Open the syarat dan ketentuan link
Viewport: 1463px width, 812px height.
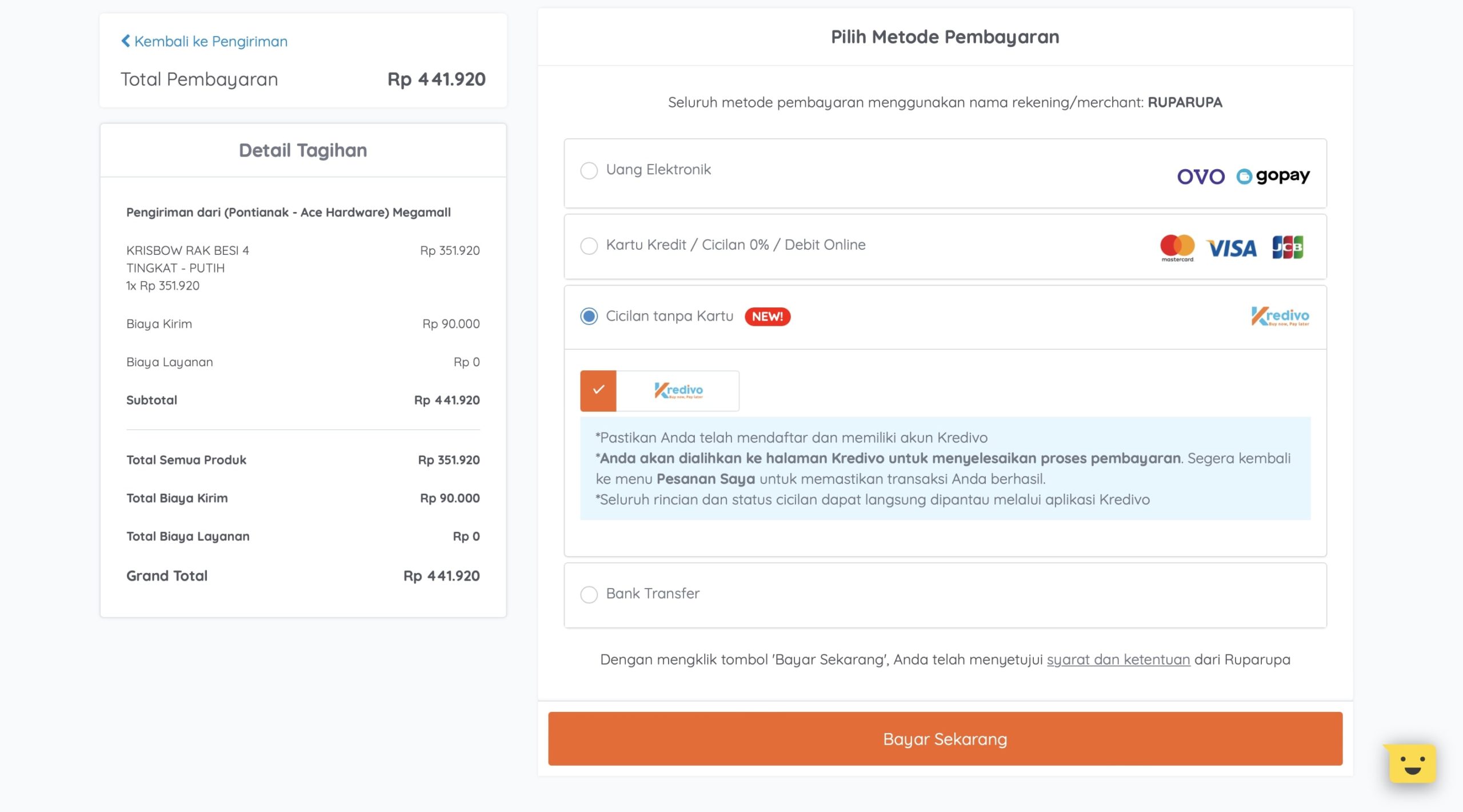[x=1118, y=659]
